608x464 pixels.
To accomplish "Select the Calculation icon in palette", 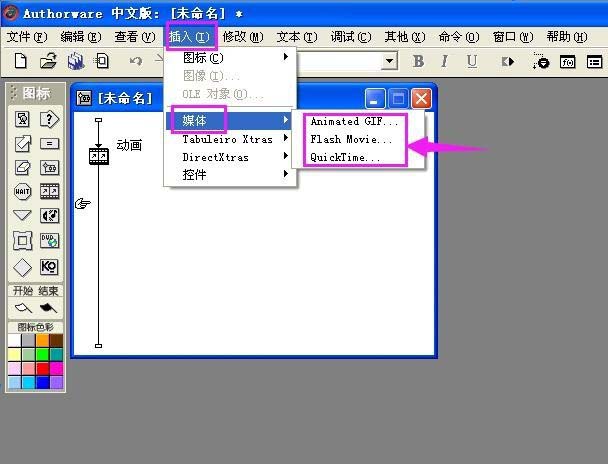I will point(50,144).
